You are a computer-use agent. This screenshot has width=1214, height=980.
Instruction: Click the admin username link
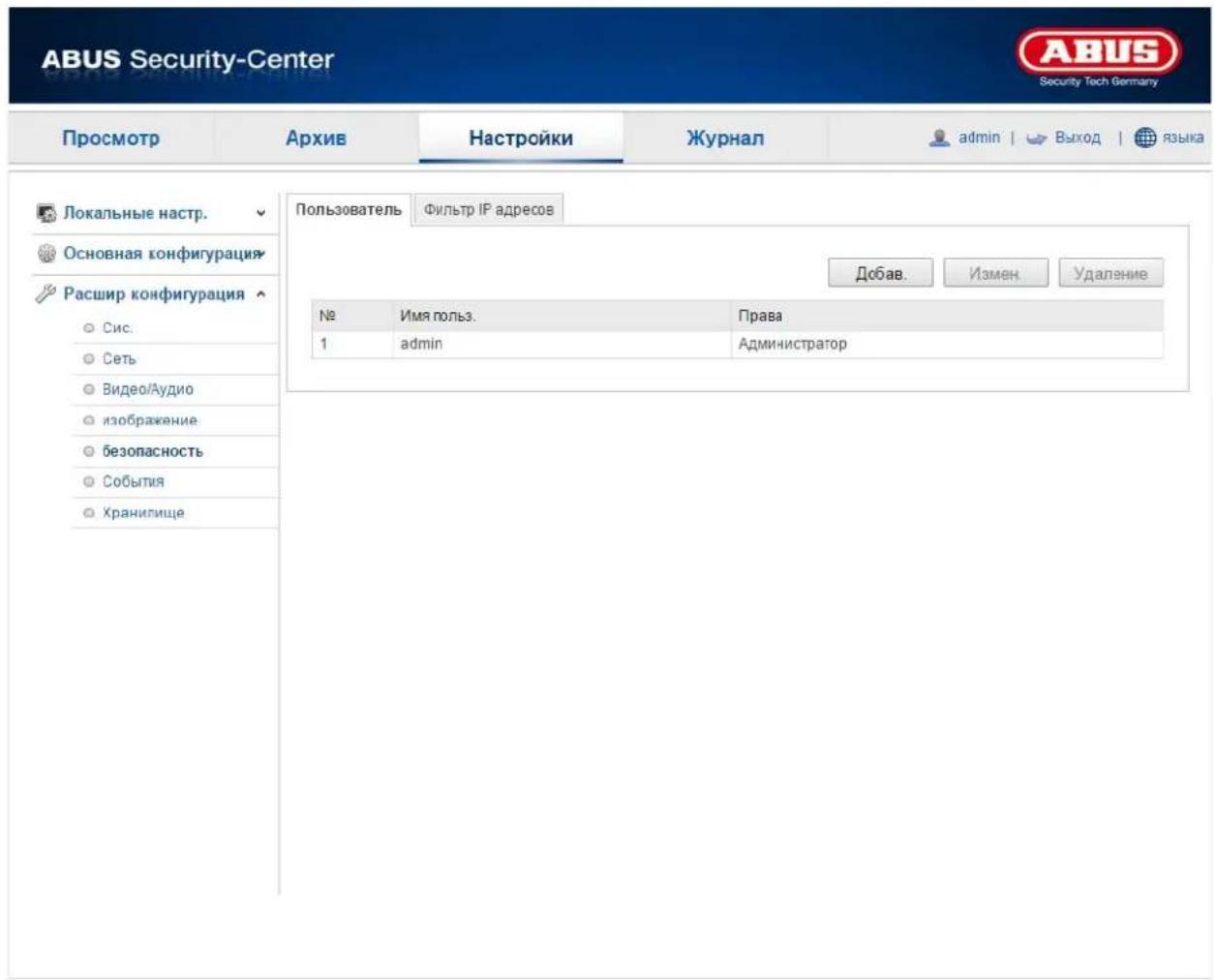[x=979, y=138]
